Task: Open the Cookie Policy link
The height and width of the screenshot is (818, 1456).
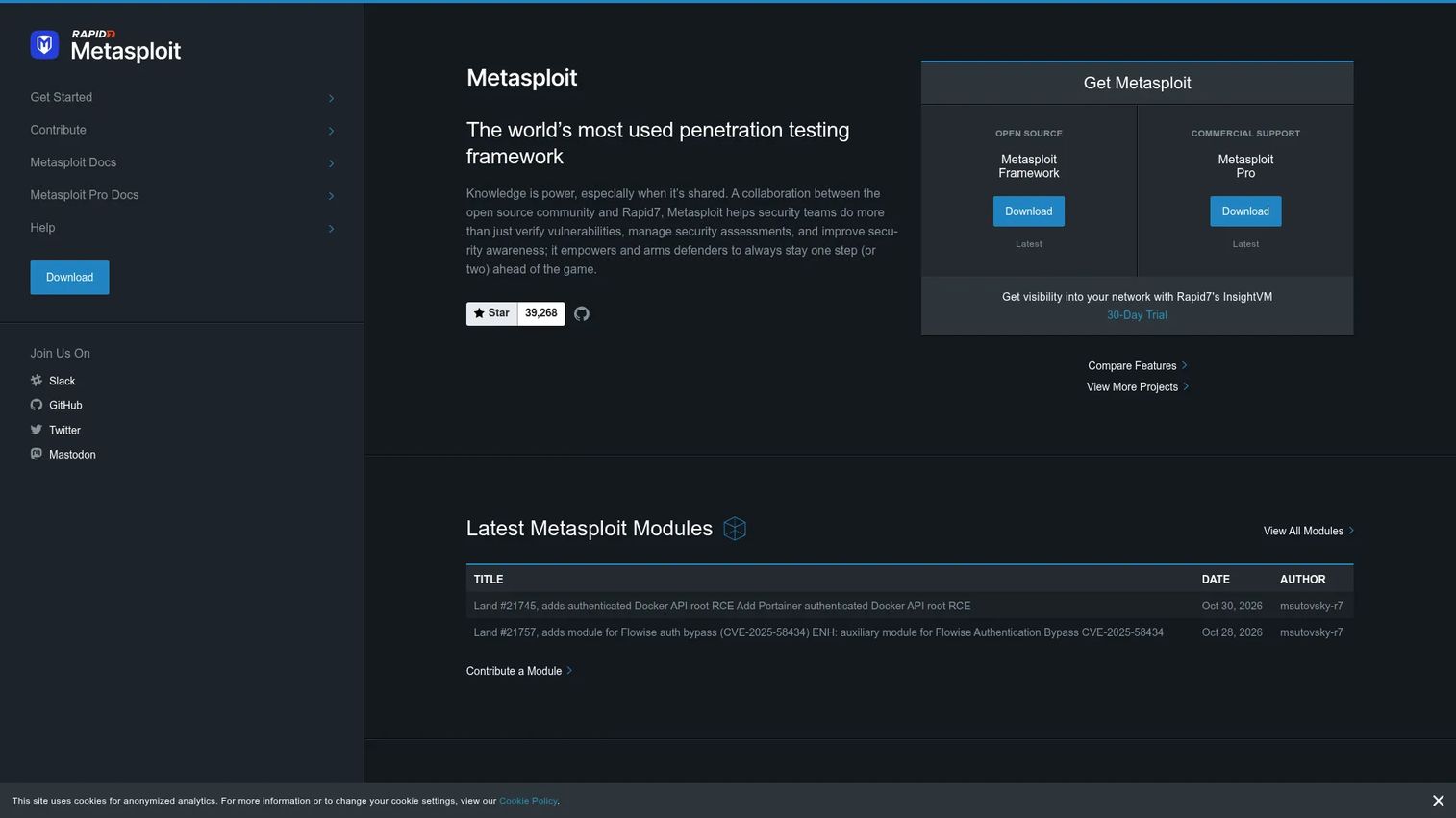Action: (x=528, y=801)
